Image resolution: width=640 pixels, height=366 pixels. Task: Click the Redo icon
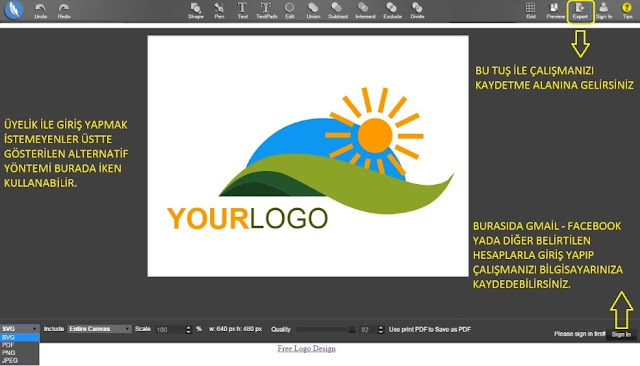point(64,11)
